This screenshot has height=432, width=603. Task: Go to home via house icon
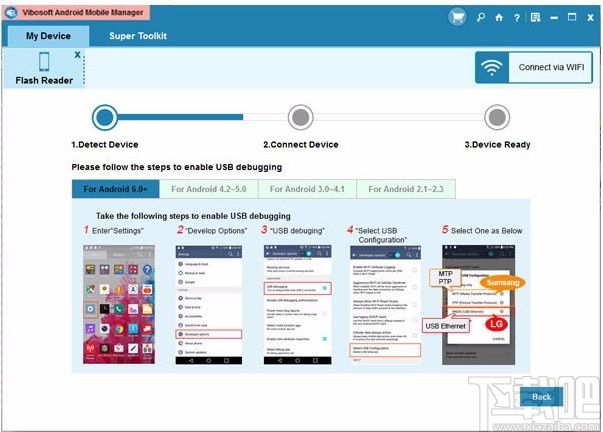point(499,17)
